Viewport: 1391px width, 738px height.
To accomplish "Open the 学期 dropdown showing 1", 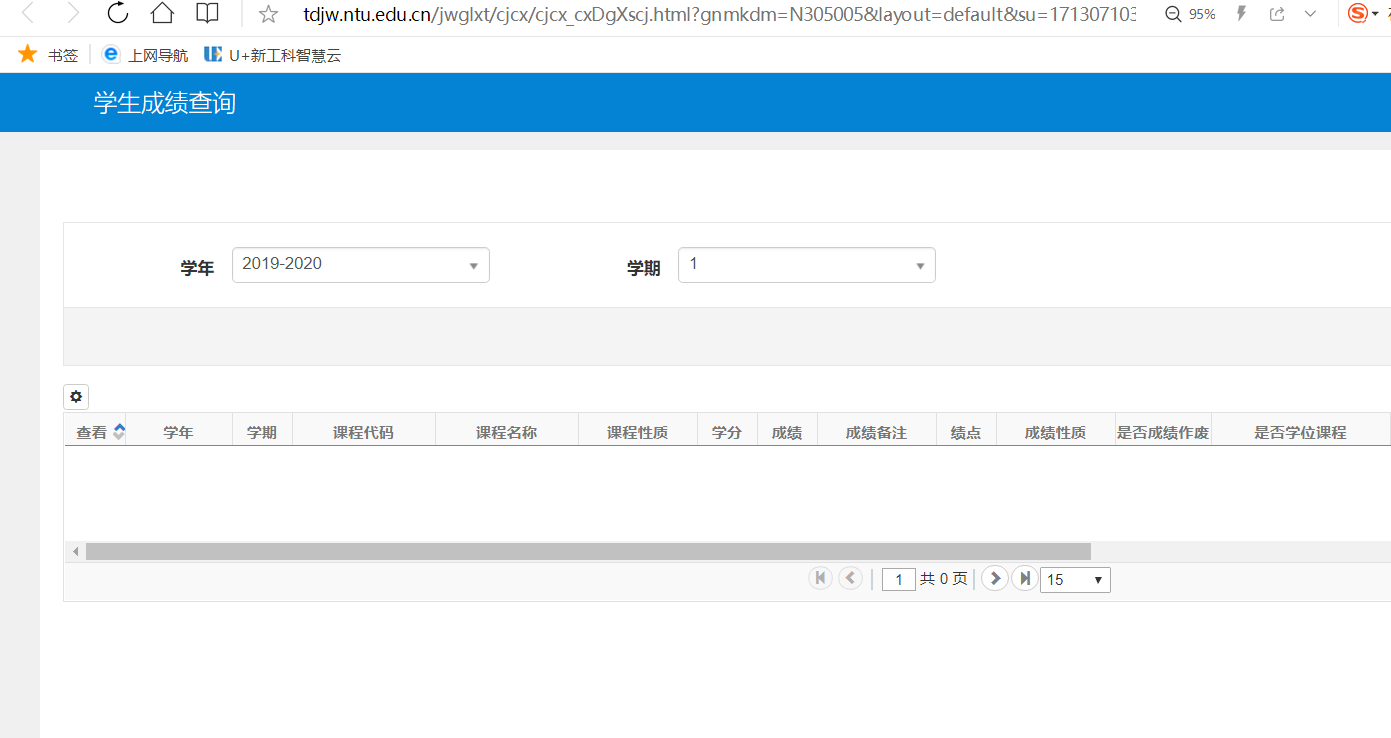I will (x=807, y=265).
